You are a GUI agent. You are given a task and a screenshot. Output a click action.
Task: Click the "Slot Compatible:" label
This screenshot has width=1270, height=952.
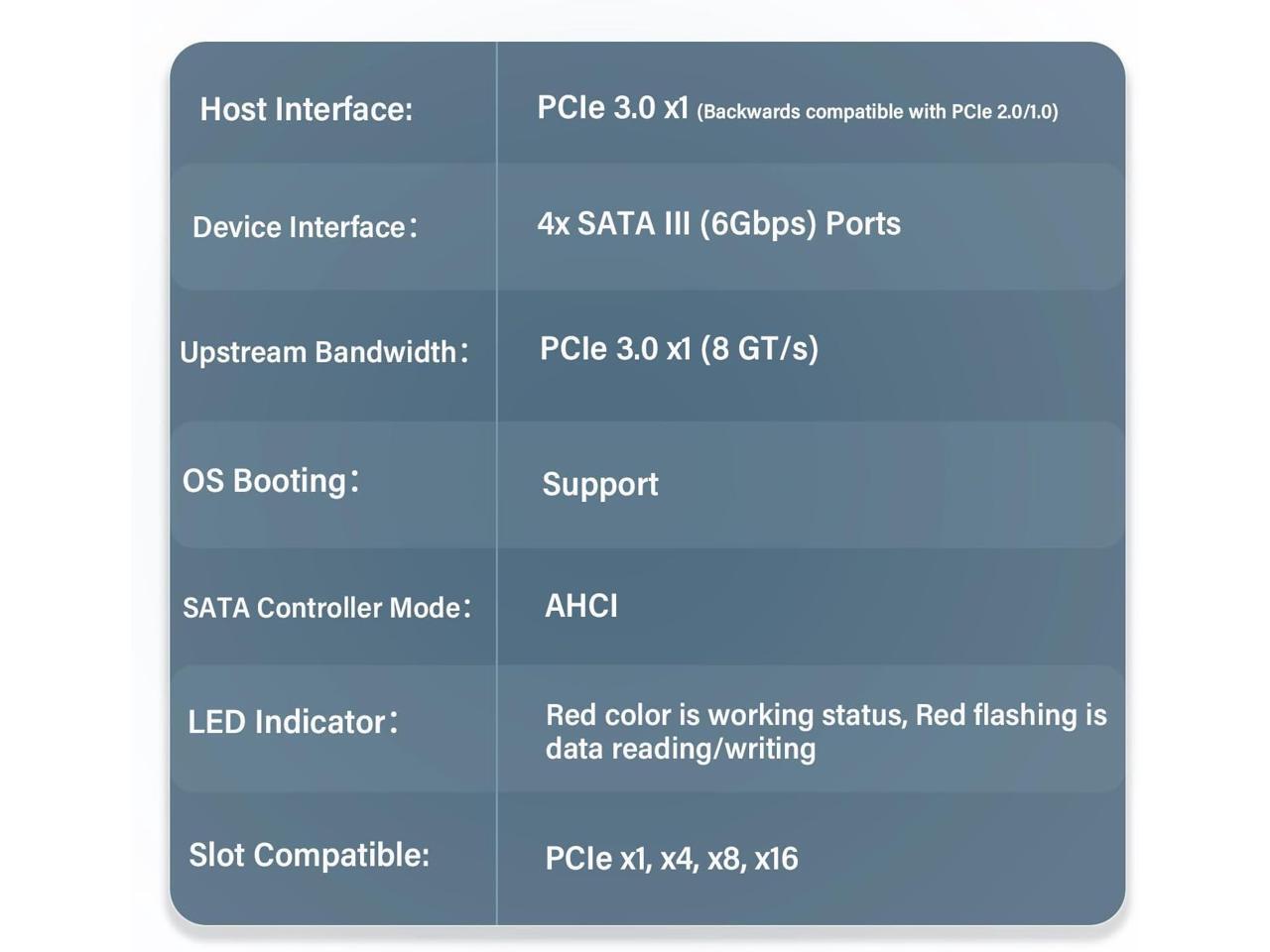(309, 855)
